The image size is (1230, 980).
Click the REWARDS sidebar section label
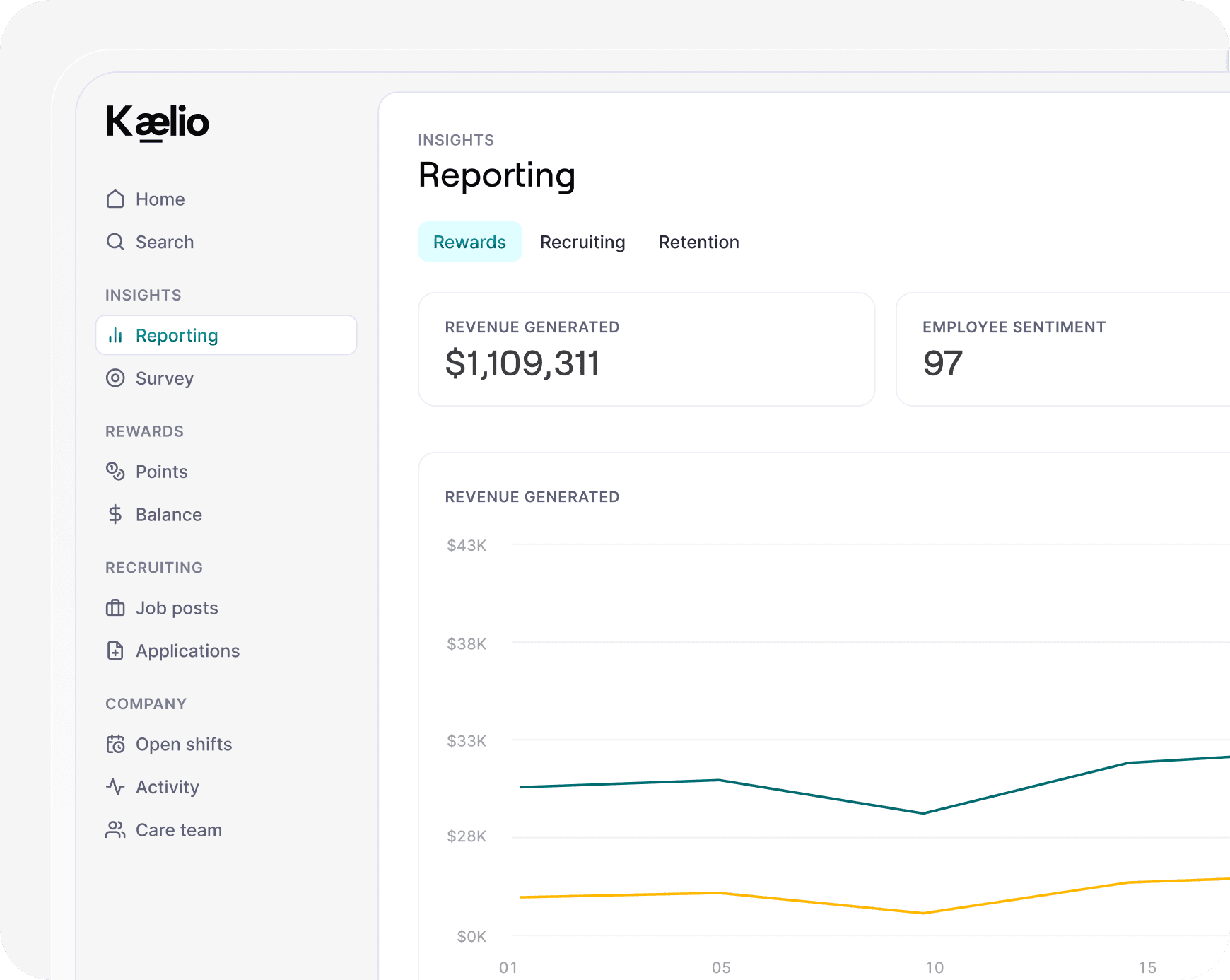144,431
